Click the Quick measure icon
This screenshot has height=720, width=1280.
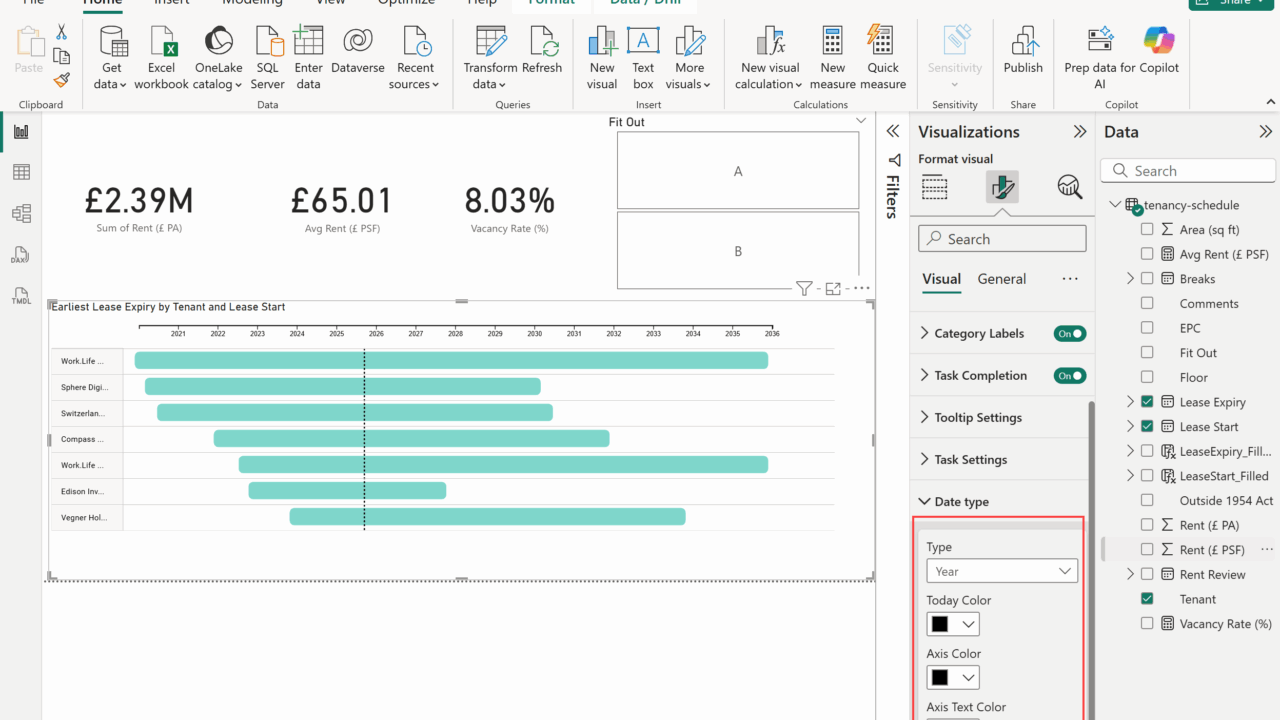pyautogui.click(x=882, y=43)
